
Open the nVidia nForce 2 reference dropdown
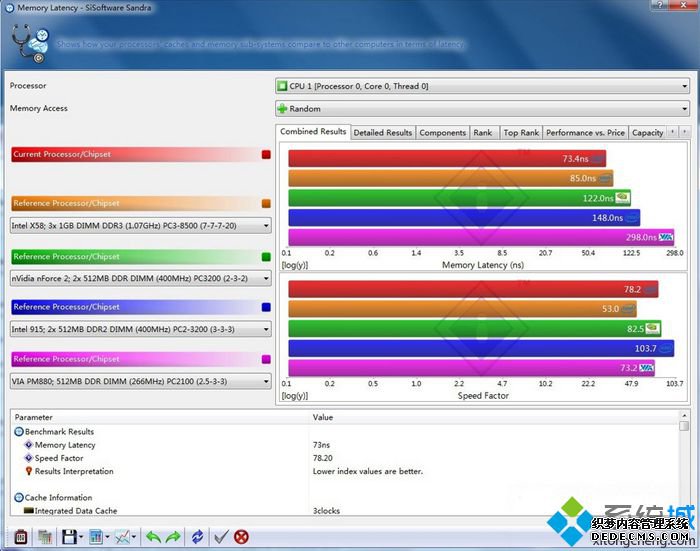click(x=141, y=278)
